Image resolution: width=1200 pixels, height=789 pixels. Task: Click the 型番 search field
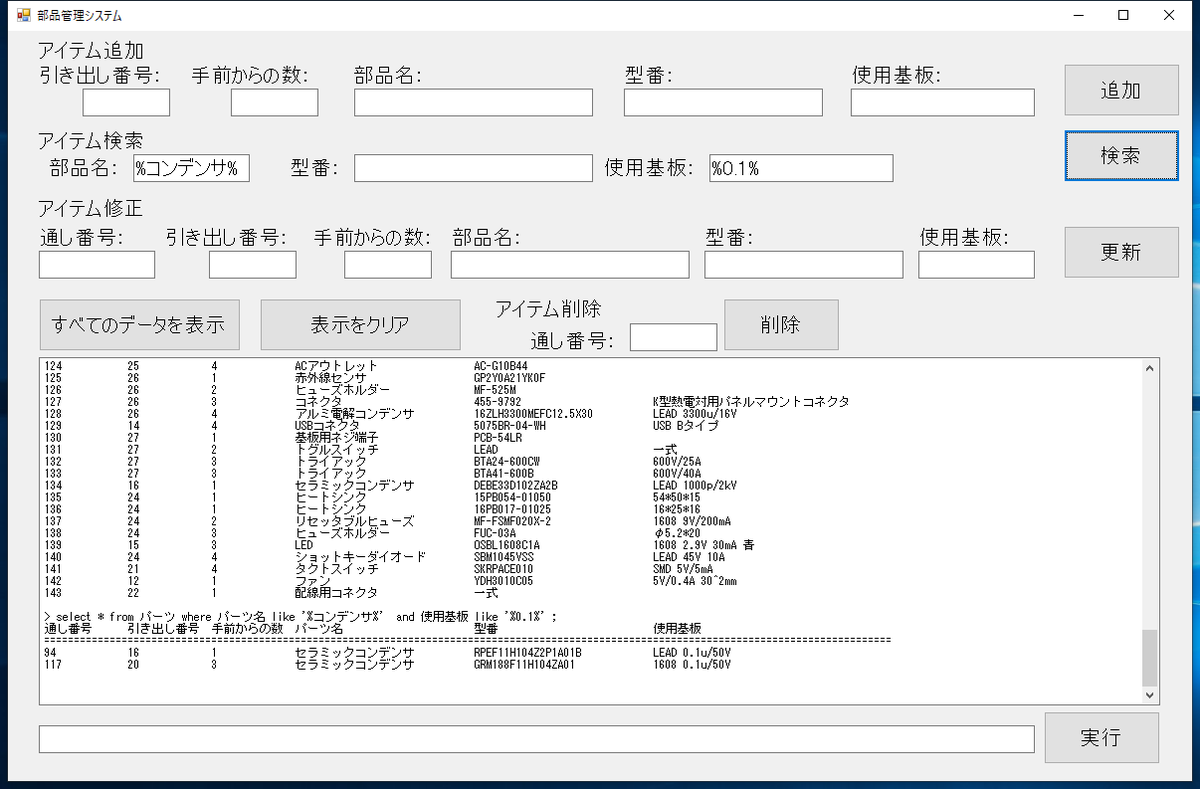pos(473,168)
